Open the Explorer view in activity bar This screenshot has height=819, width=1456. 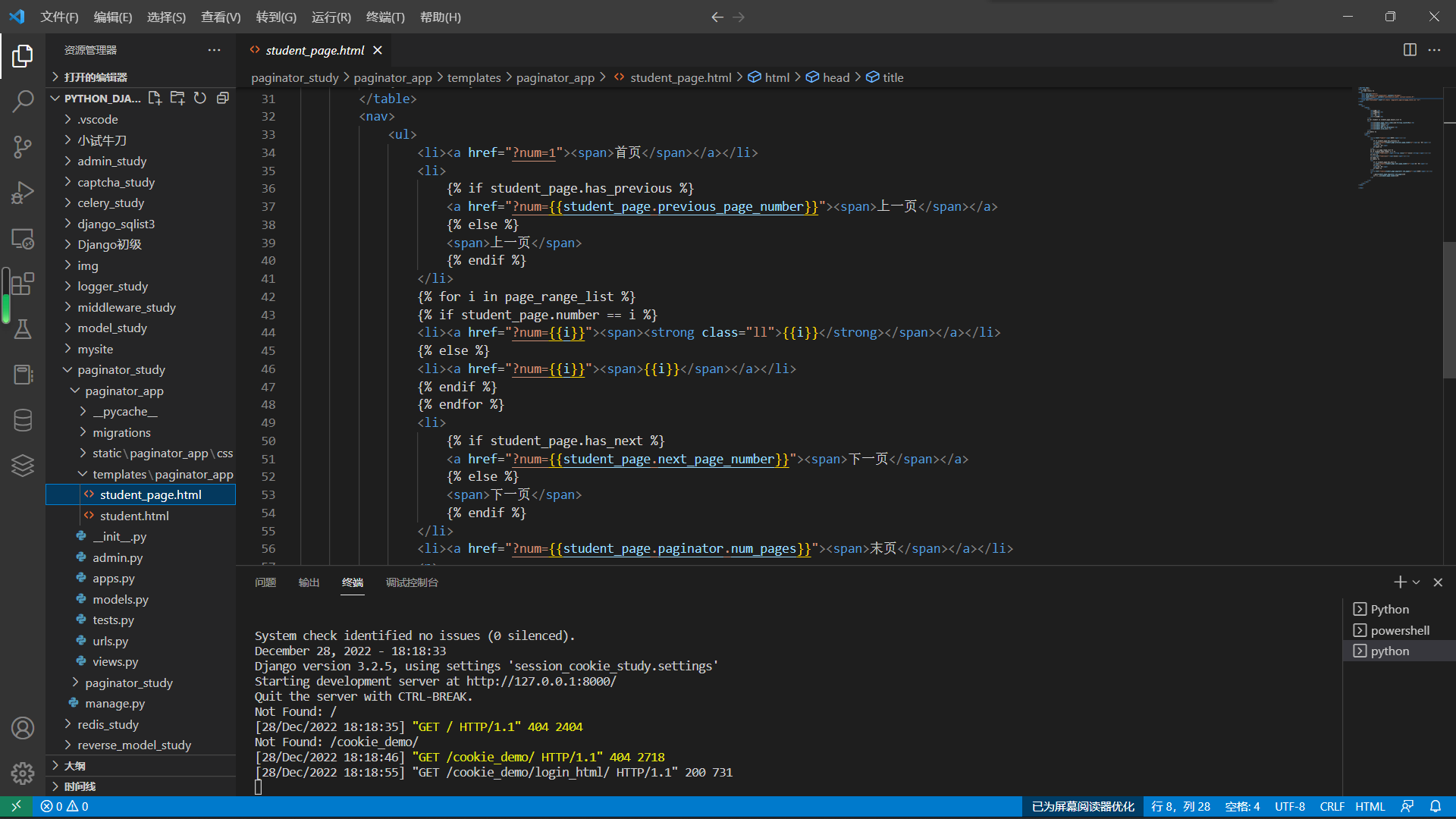[x=23, y=55]
